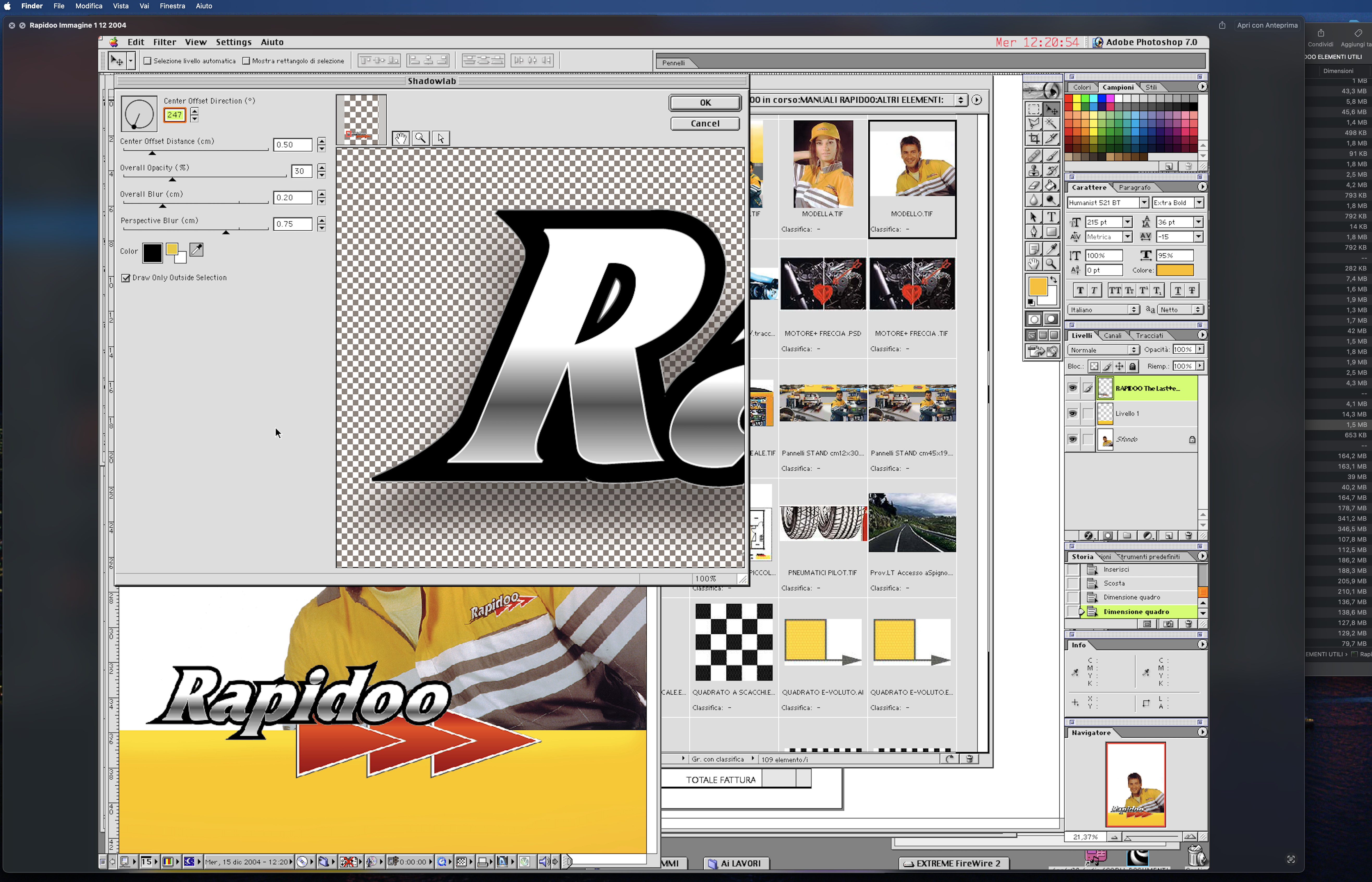
Task: Click Cancel in Shadowlab dialog
Action: click(705, 124)
